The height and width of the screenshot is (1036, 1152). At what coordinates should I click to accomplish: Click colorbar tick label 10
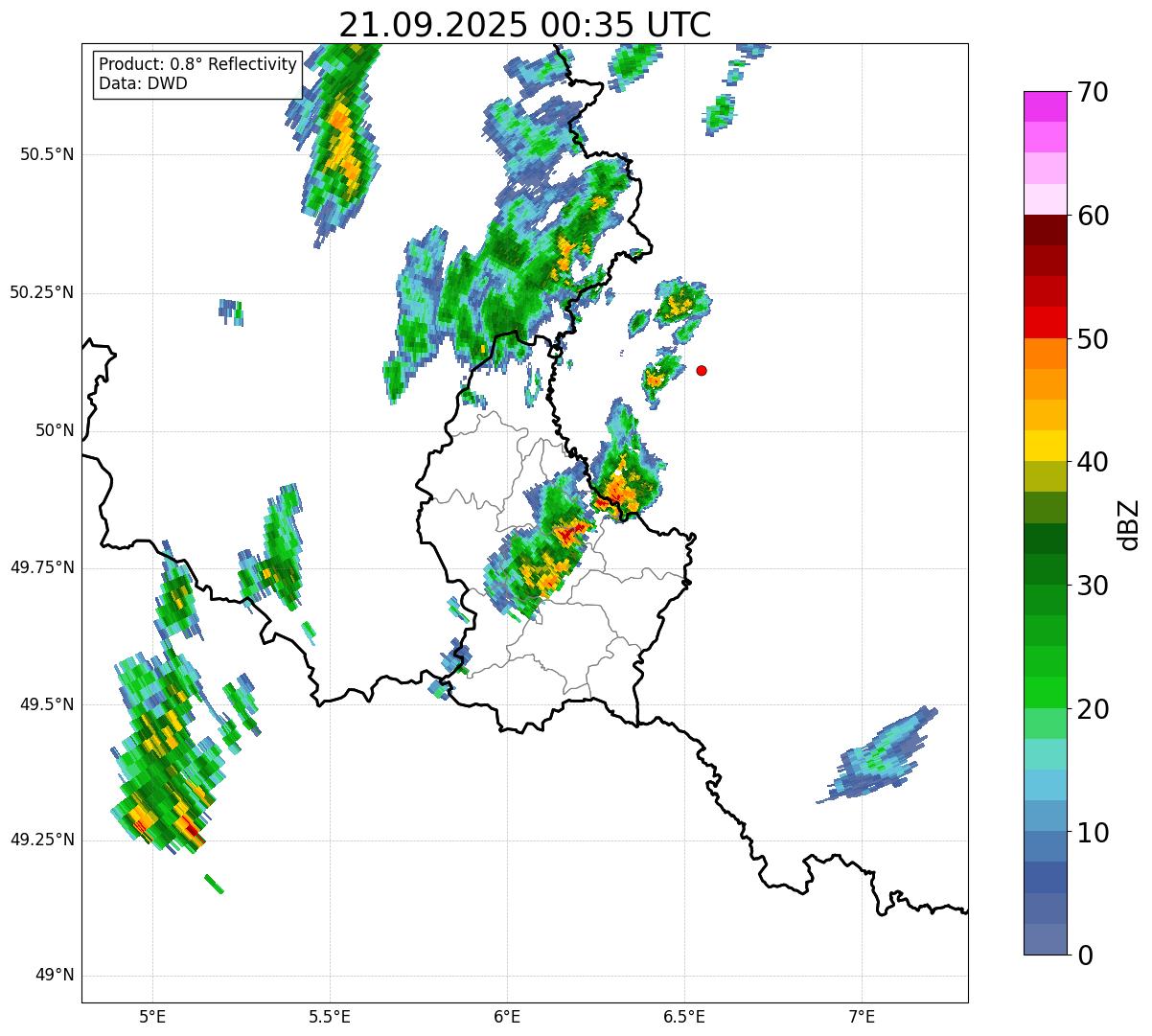(x=1092, y=832)
